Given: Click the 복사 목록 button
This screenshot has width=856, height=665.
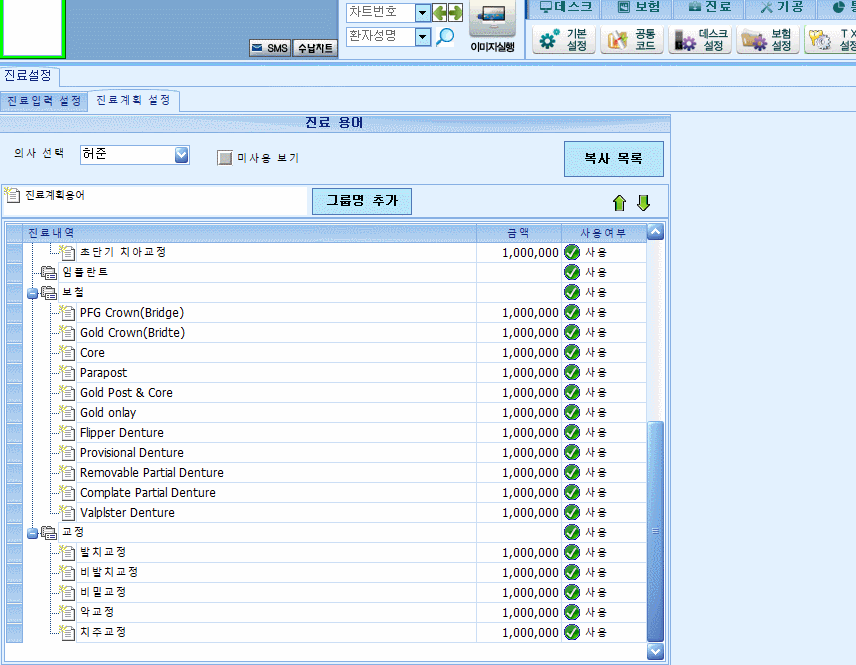Looking at the screenshot, I should coord(614,159).
